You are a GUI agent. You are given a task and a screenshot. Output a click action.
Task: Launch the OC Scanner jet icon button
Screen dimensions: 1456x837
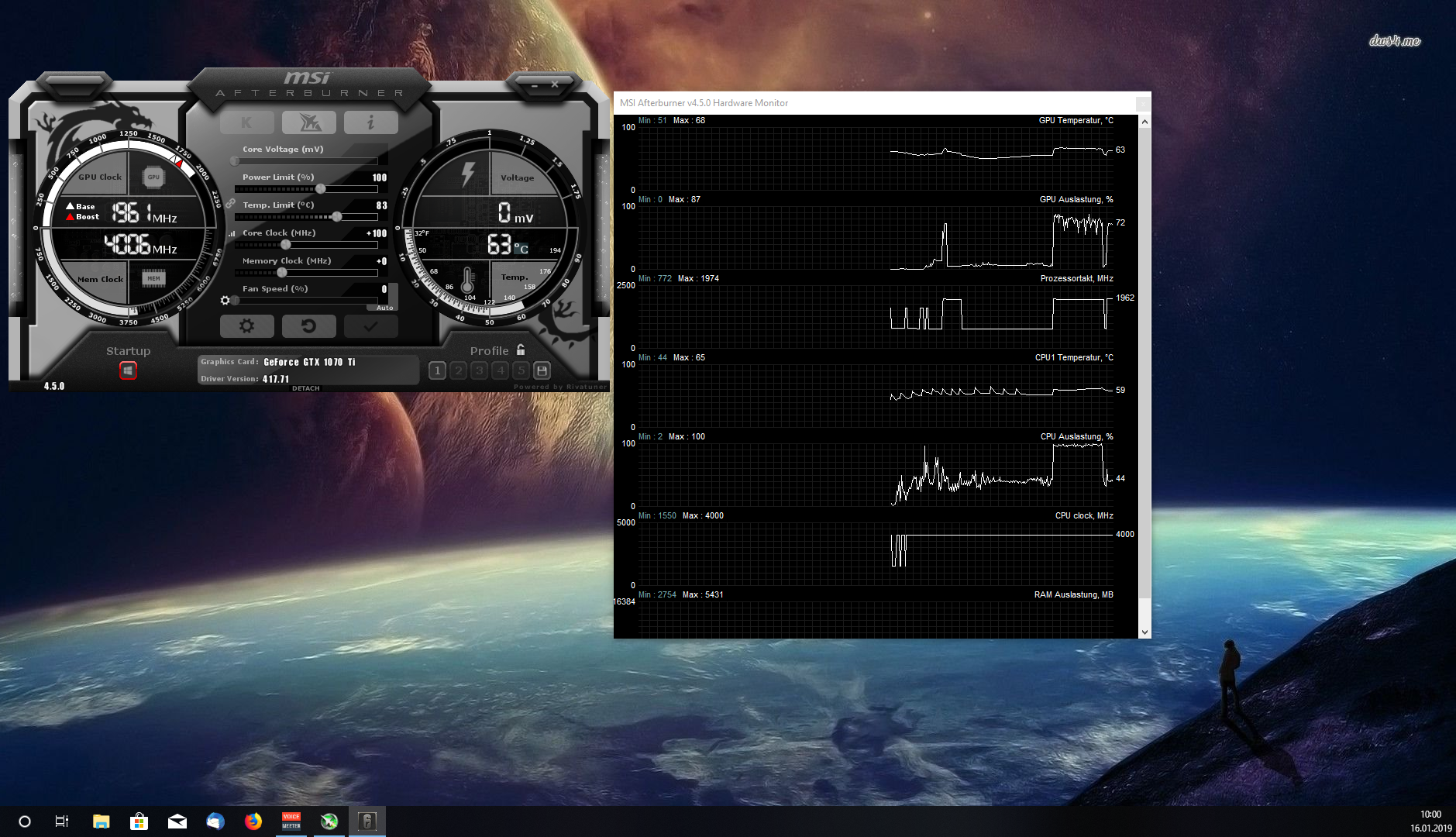308,122
